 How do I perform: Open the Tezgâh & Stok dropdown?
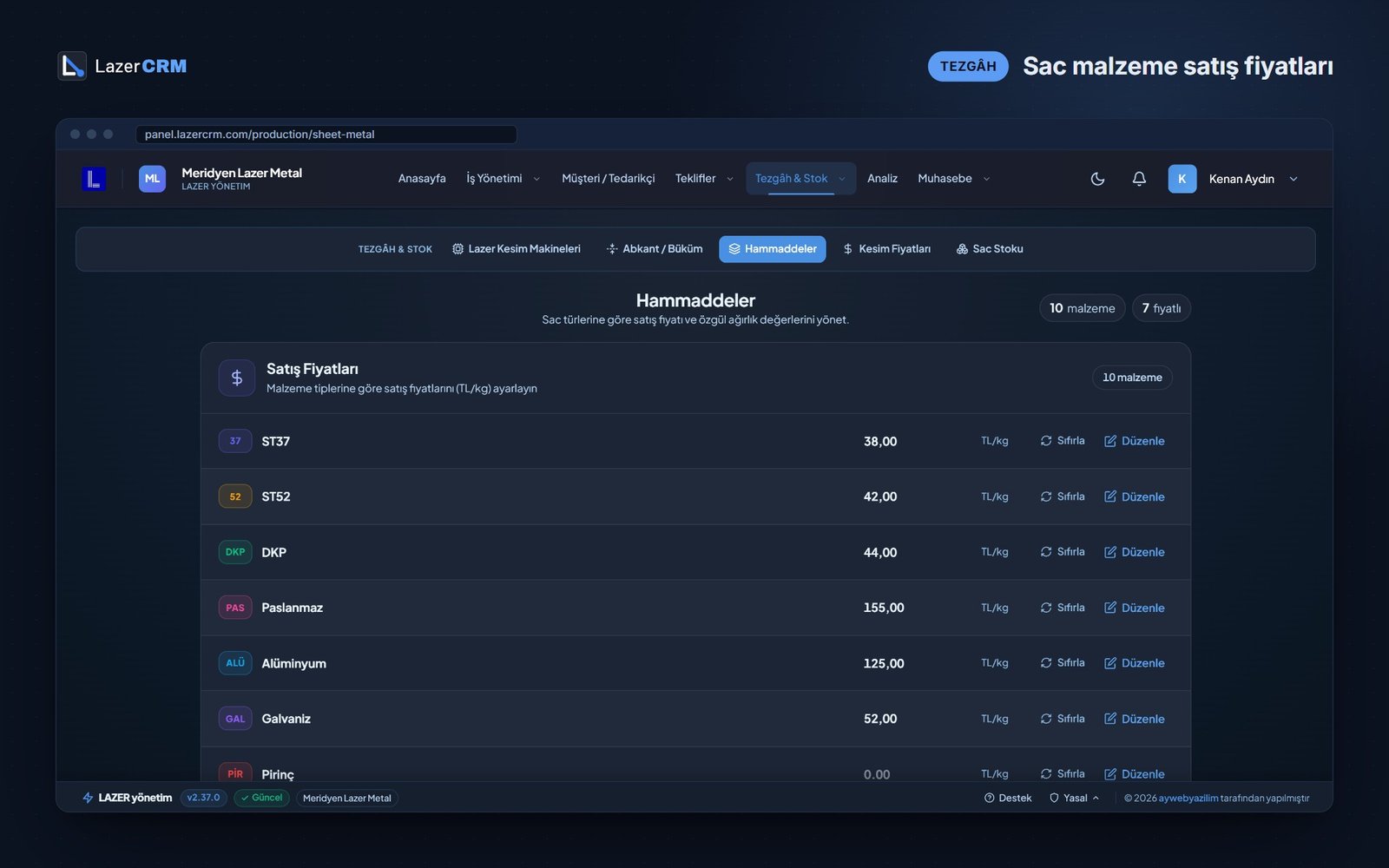coord(800,179)
